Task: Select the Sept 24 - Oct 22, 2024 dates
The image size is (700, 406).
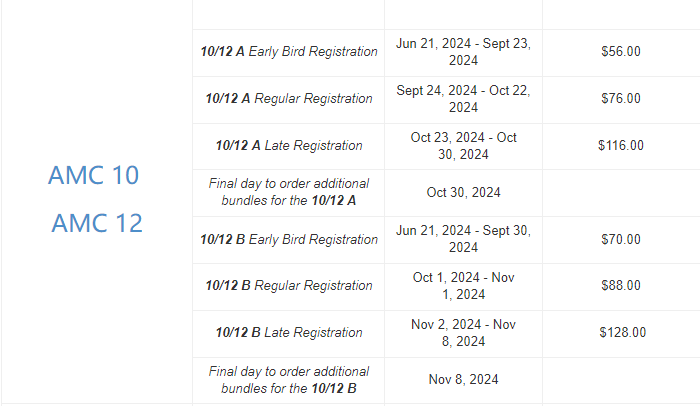Action: [463, 99]
